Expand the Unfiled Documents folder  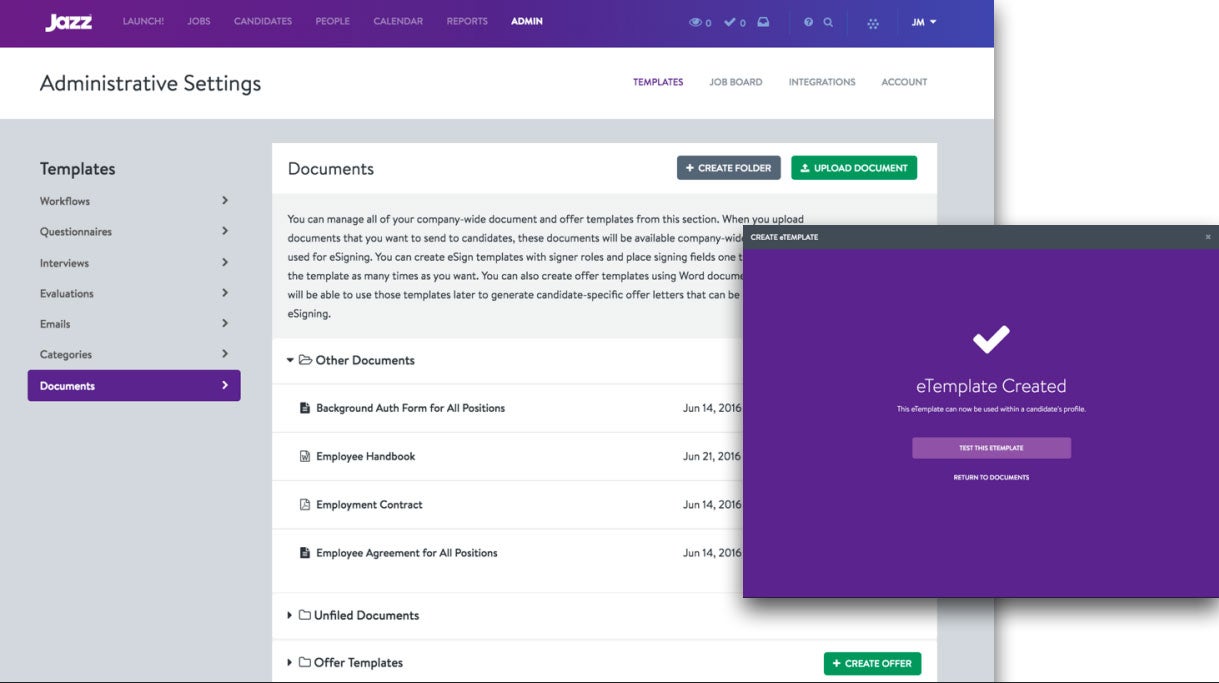[290, 615]
